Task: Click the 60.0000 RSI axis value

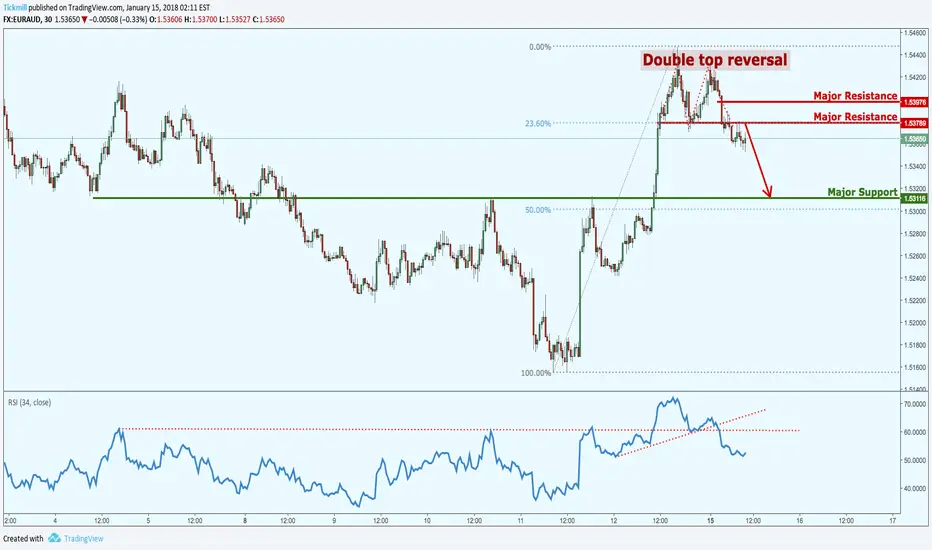Action: pos(915,432)
